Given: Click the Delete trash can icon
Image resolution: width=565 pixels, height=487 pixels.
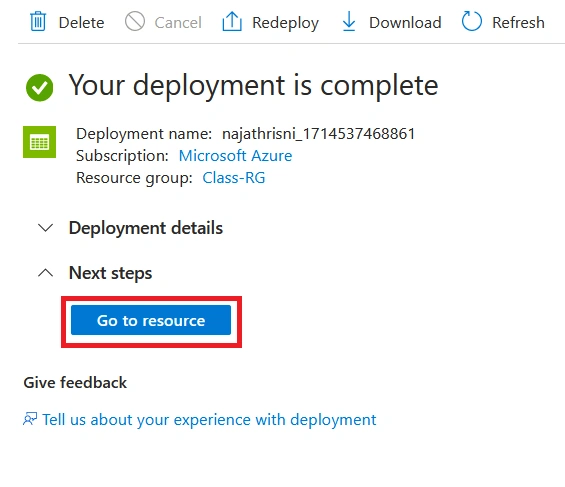Looking at the screenshot, I should click(38, 22).
